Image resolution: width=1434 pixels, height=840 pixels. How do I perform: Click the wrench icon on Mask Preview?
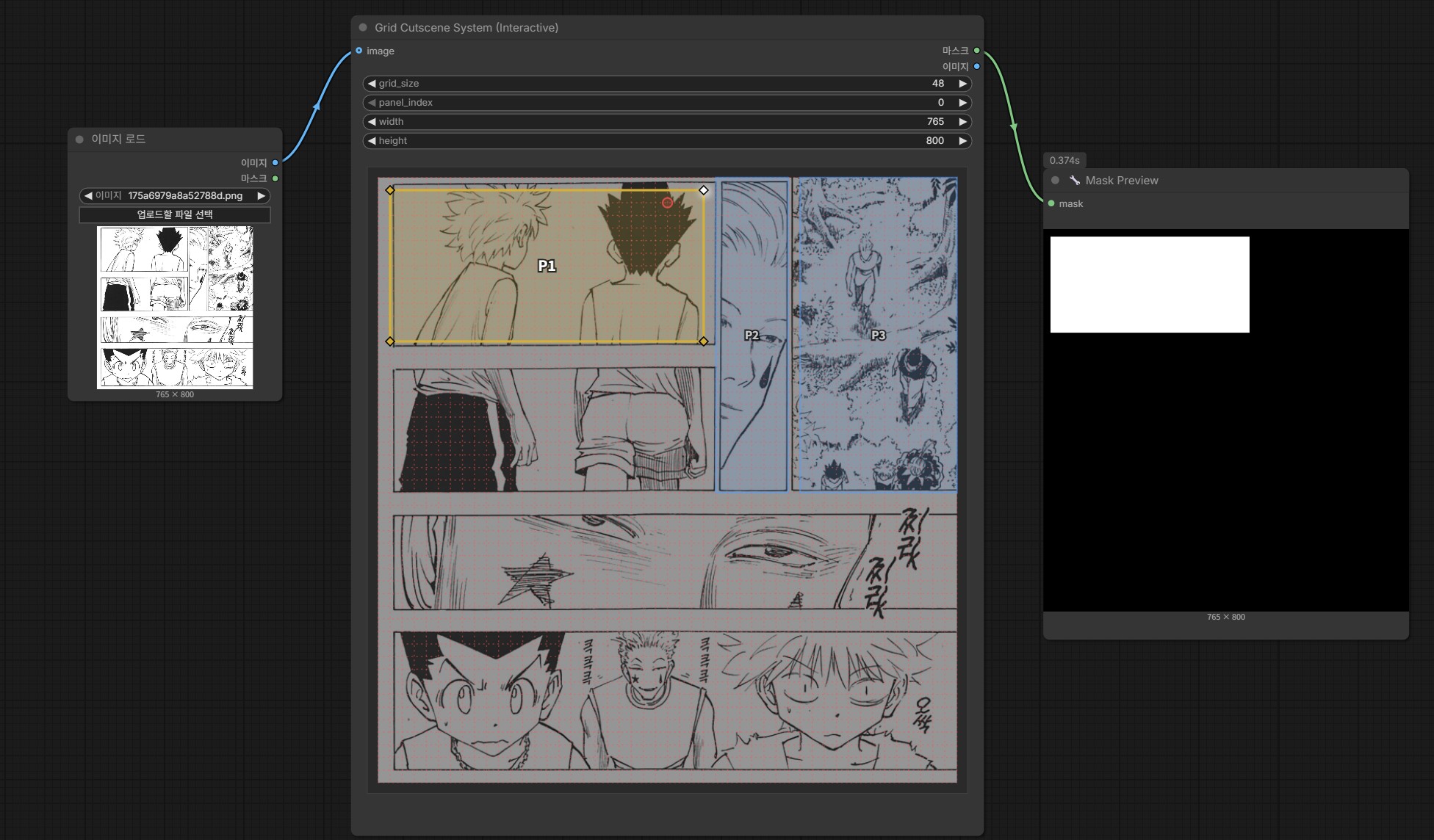click(1074, 181)
